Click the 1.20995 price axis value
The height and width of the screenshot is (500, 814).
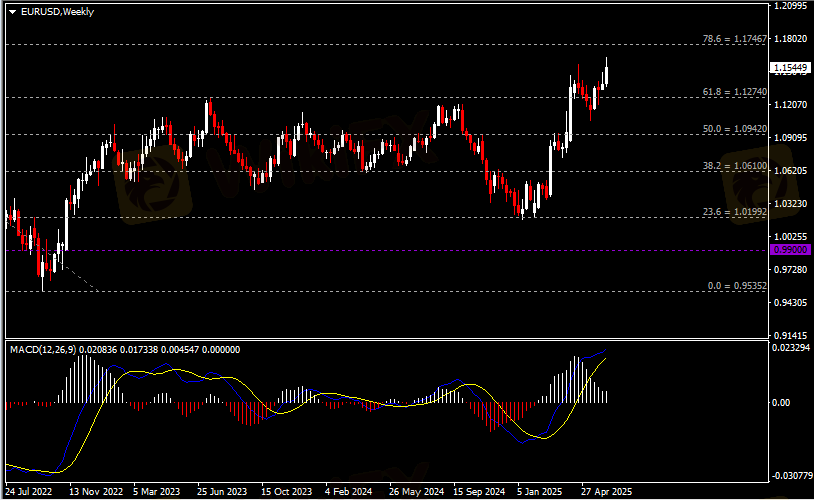click(791, 6)
